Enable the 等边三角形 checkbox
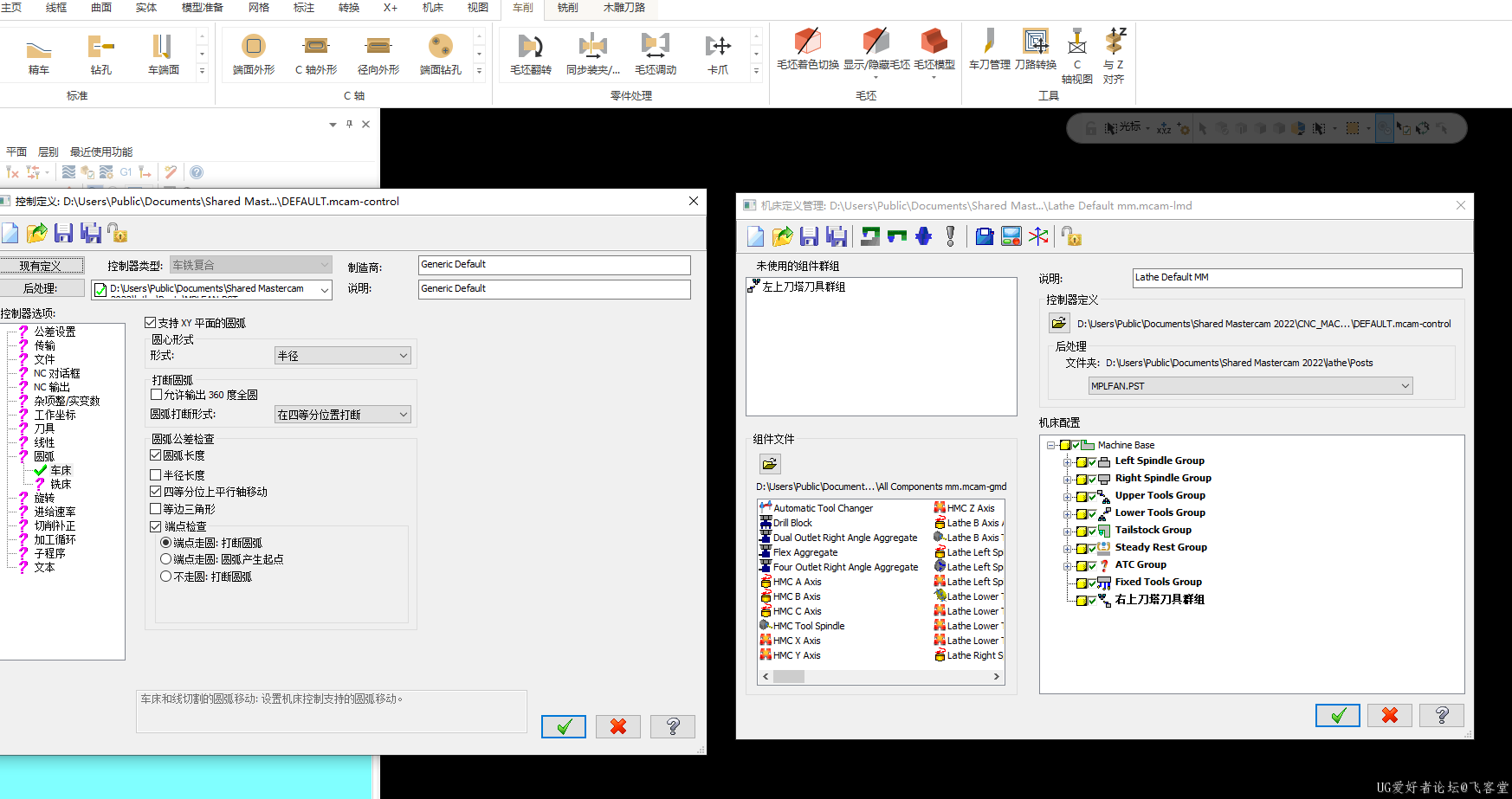 click(x=156, y=509)
